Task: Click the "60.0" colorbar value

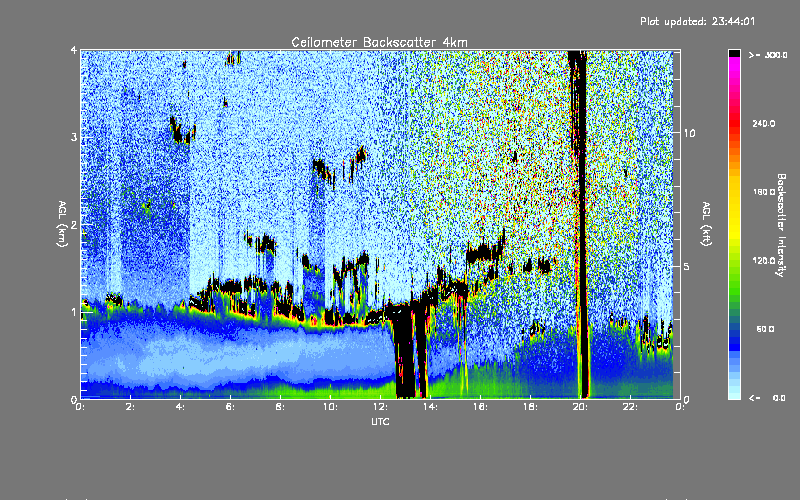Action: click(x=765, y=329)
